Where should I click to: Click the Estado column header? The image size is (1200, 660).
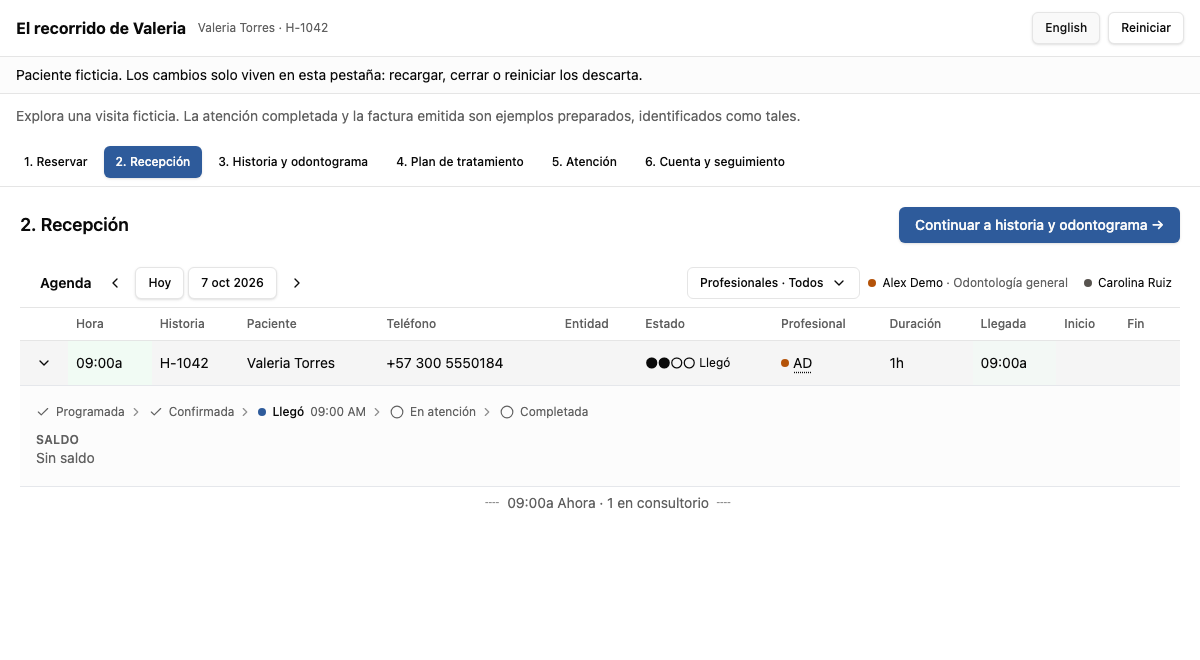point(665,324)
